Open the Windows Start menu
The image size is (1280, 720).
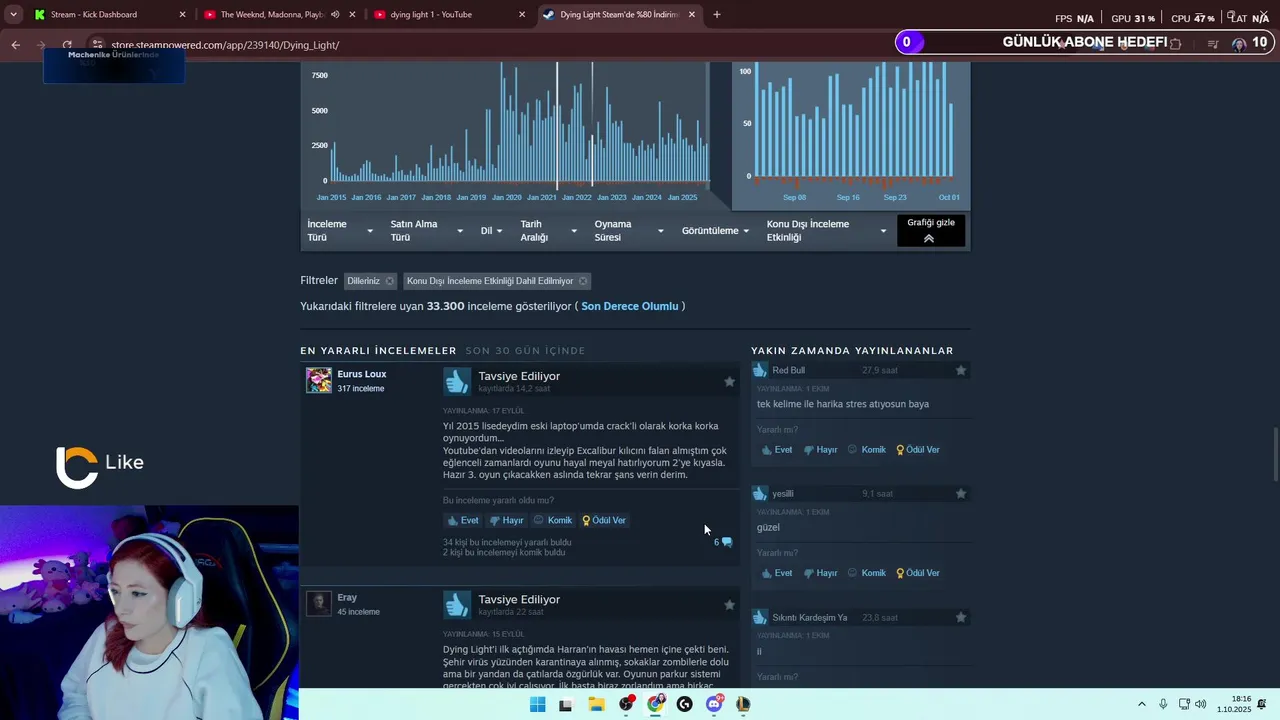pos(537,704)
